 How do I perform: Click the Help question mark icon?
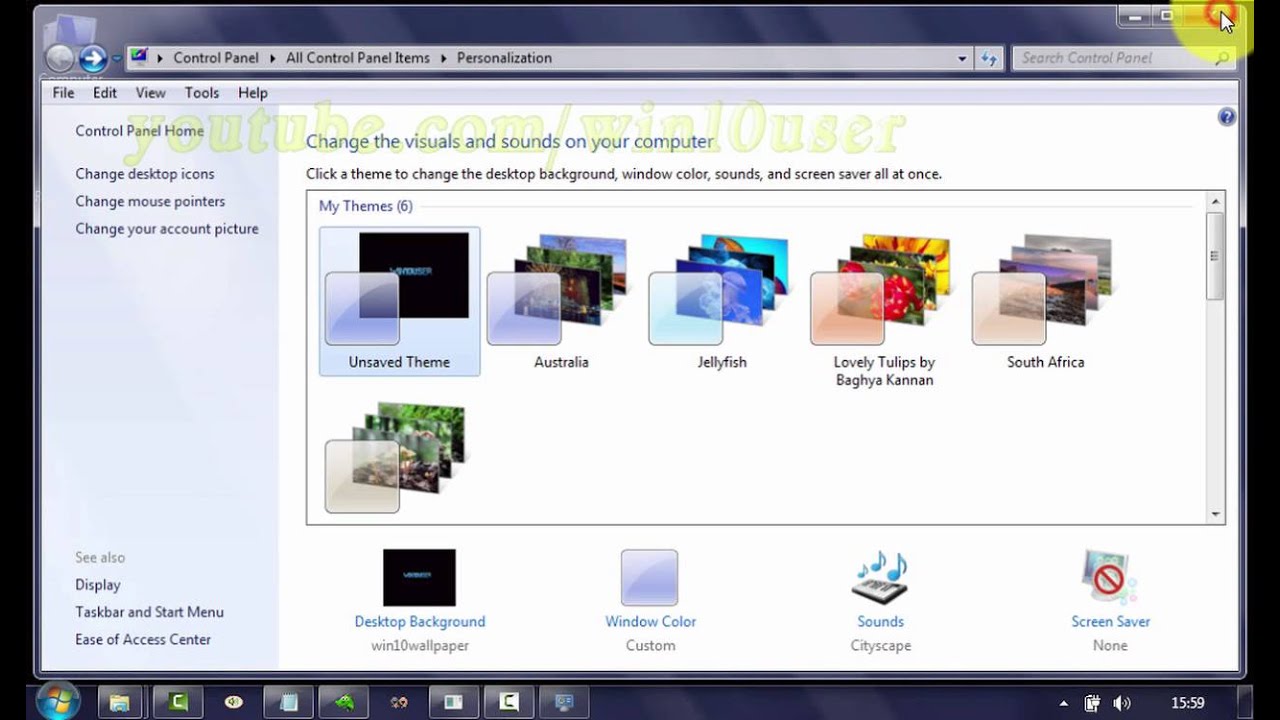(x=1226, y=116)
